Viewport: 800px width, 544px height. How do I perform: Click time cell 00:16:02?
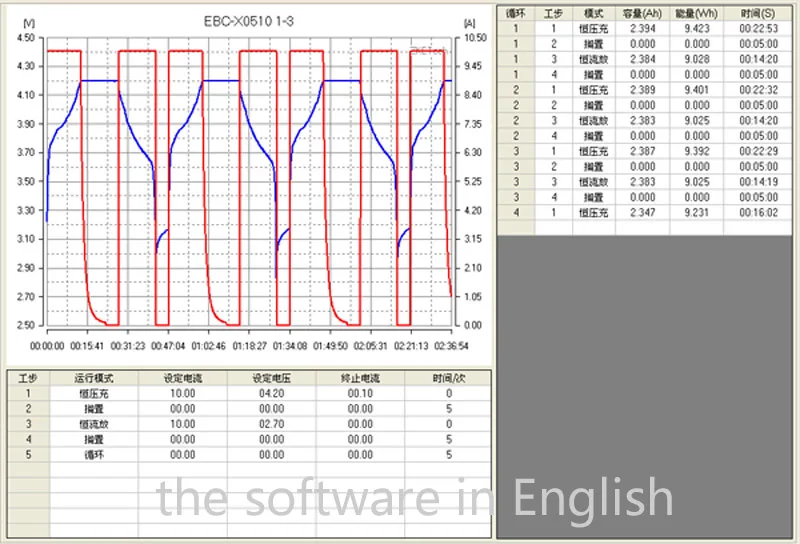tap(758, 212)
